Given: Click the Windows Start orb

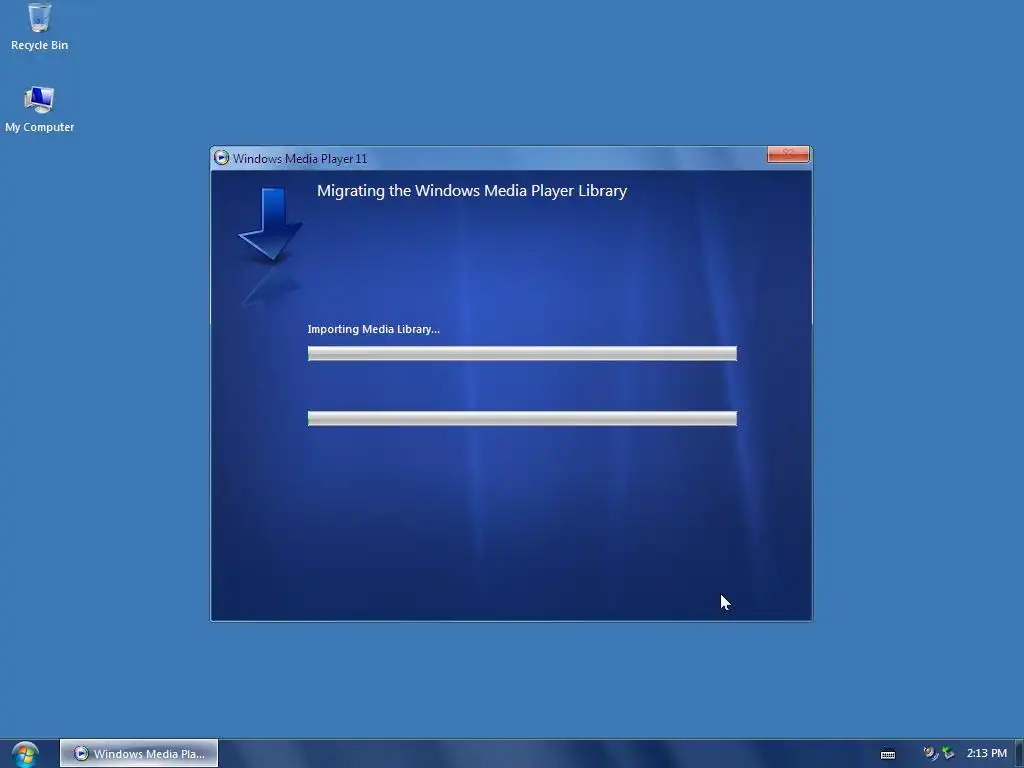Looking at the screenshot, I should pyautogui.click(x=25, y=754).
